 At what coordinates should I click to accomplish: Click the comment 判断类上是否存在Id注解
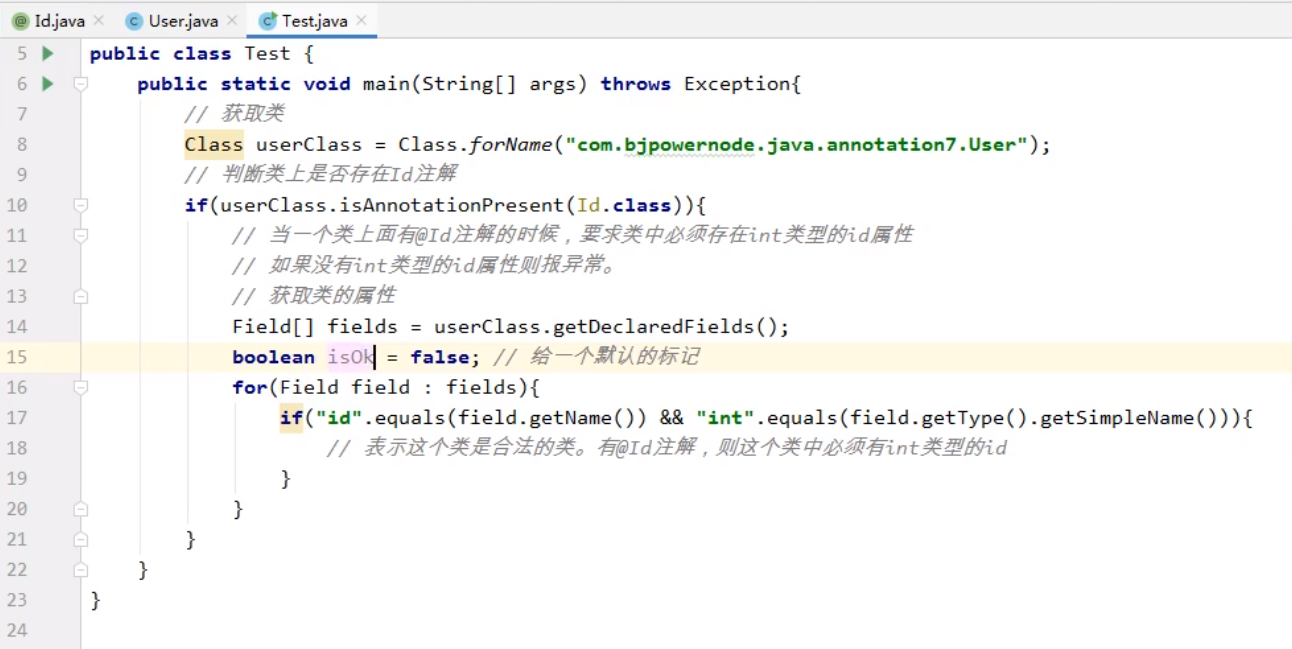[320, 175]
